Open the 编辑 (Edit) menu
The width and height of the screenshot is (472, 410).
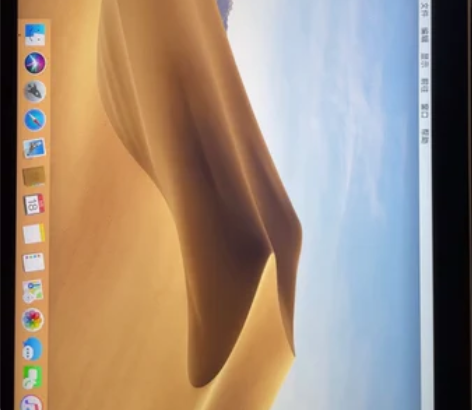point(425,35)
